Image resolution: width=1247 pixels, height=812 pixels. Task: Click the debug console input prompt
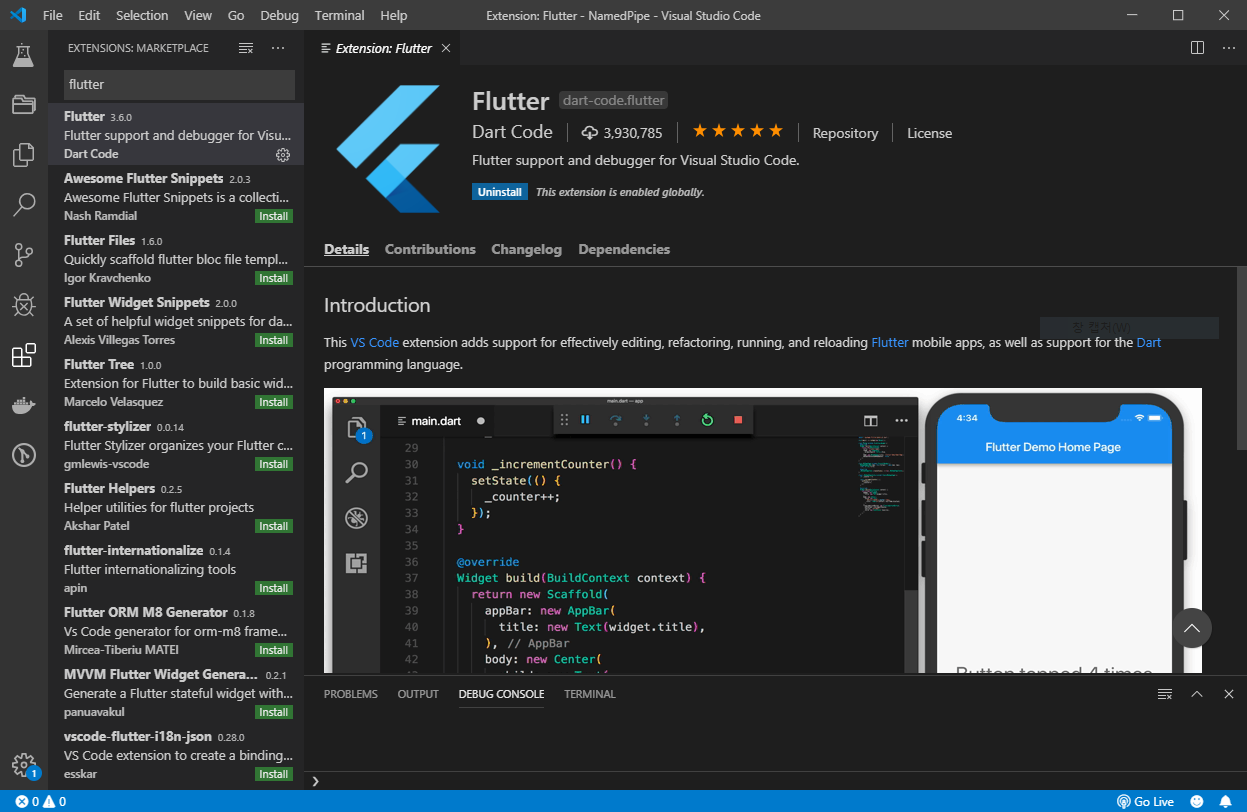point(775,781)
